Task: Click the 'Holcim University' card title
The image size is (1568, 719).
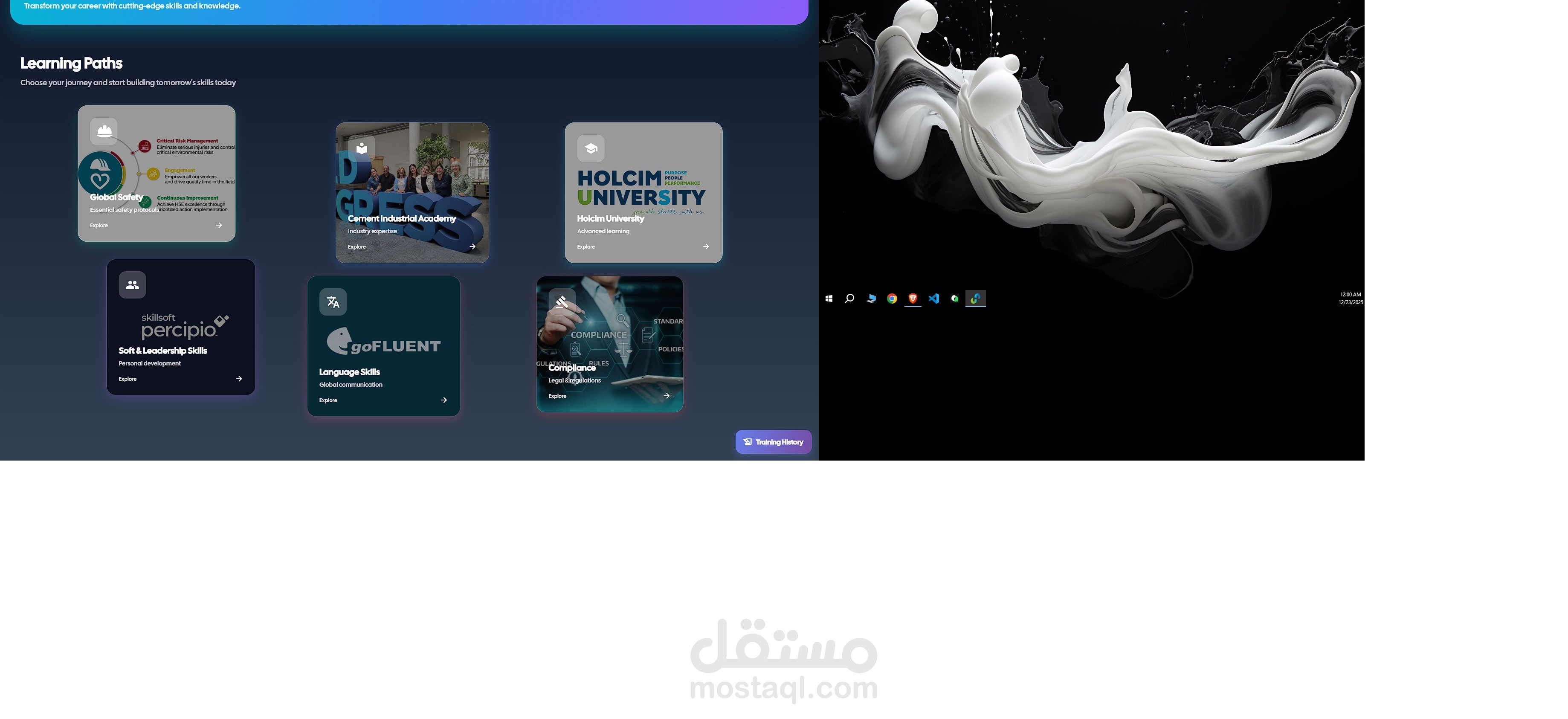Action: coord(611,219)
